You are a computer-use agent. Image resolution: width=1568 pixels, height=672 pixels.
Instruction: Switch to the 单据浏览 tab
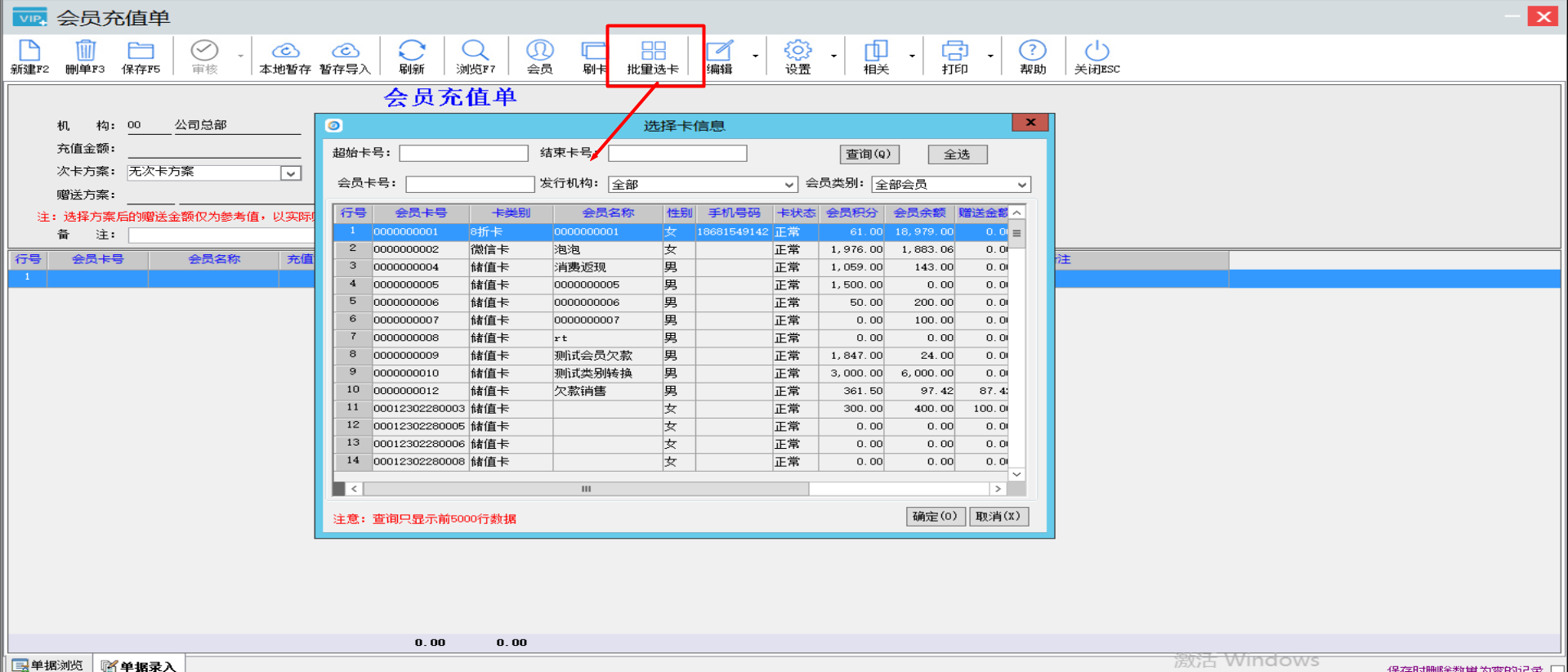49,665
